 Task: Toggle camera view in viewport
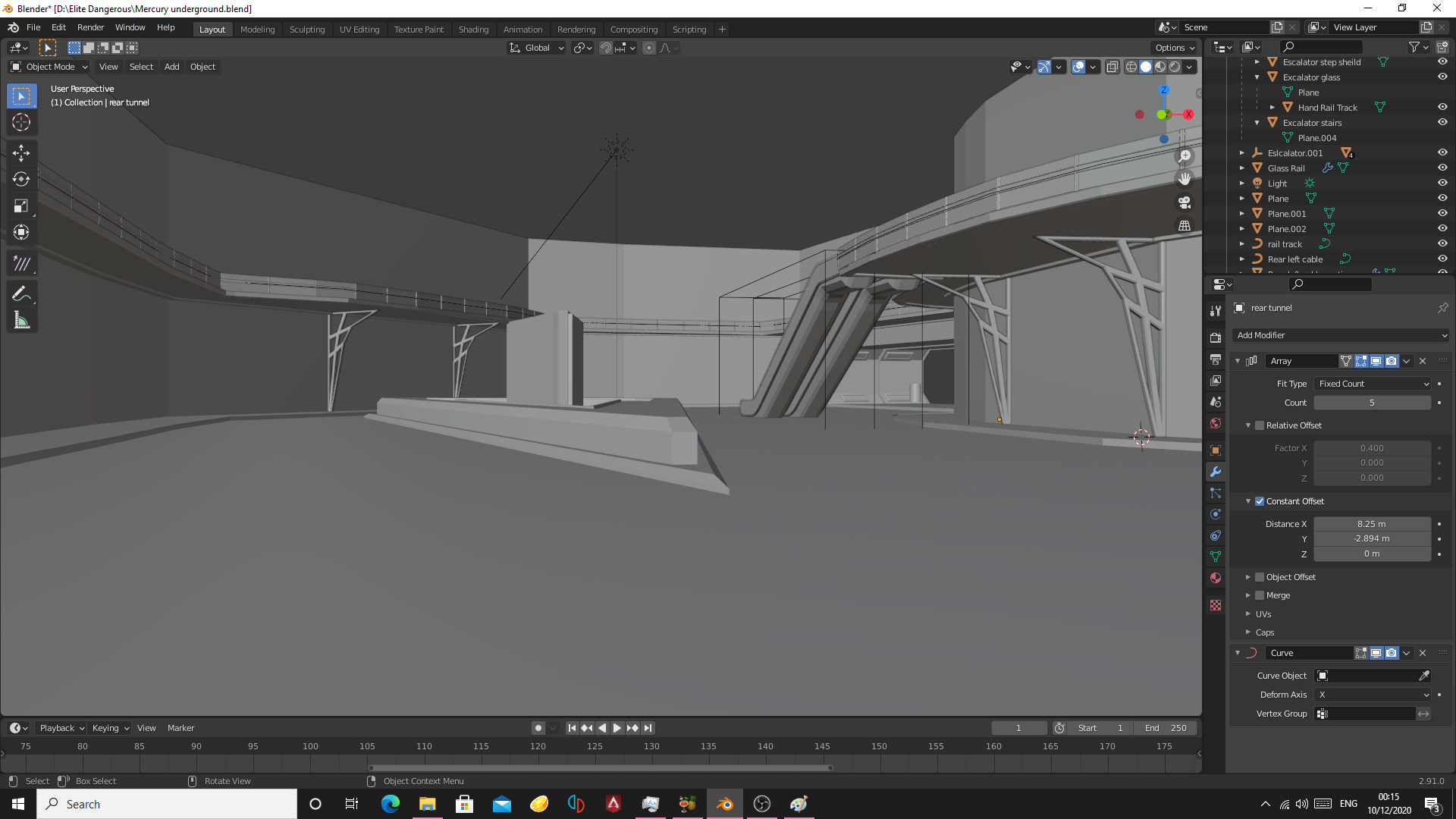pos(1185,202)
